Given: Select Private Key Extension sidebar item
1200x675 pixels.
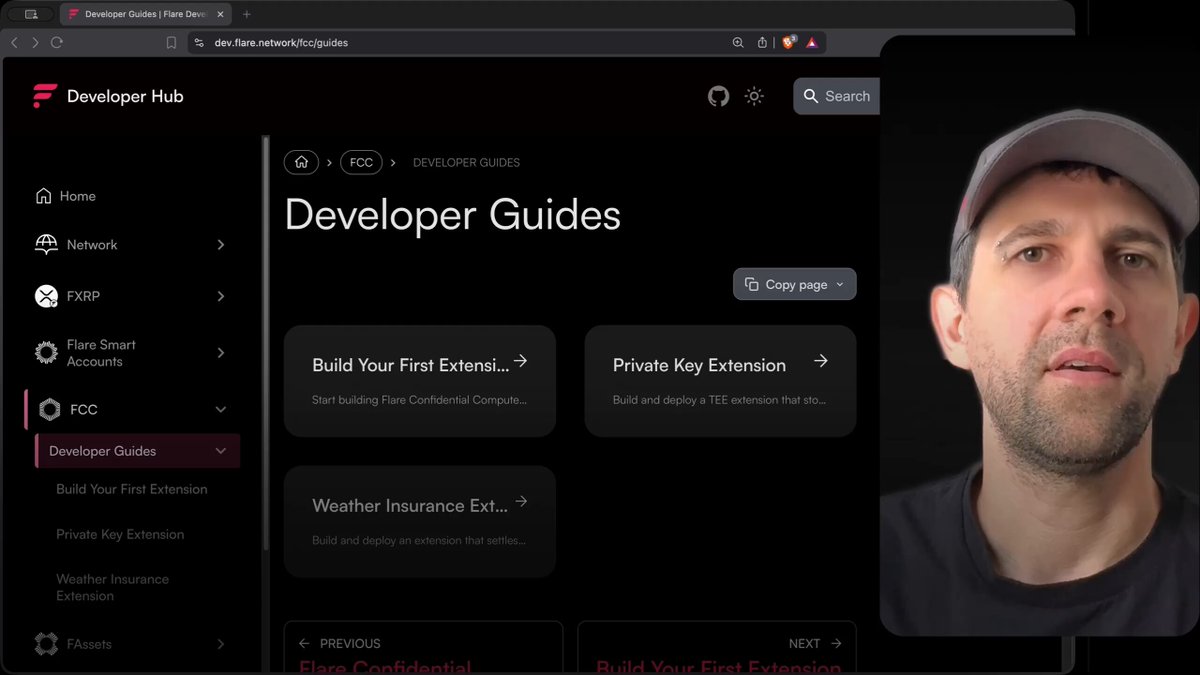Looking at the screenshot, I should pos(120,534).
